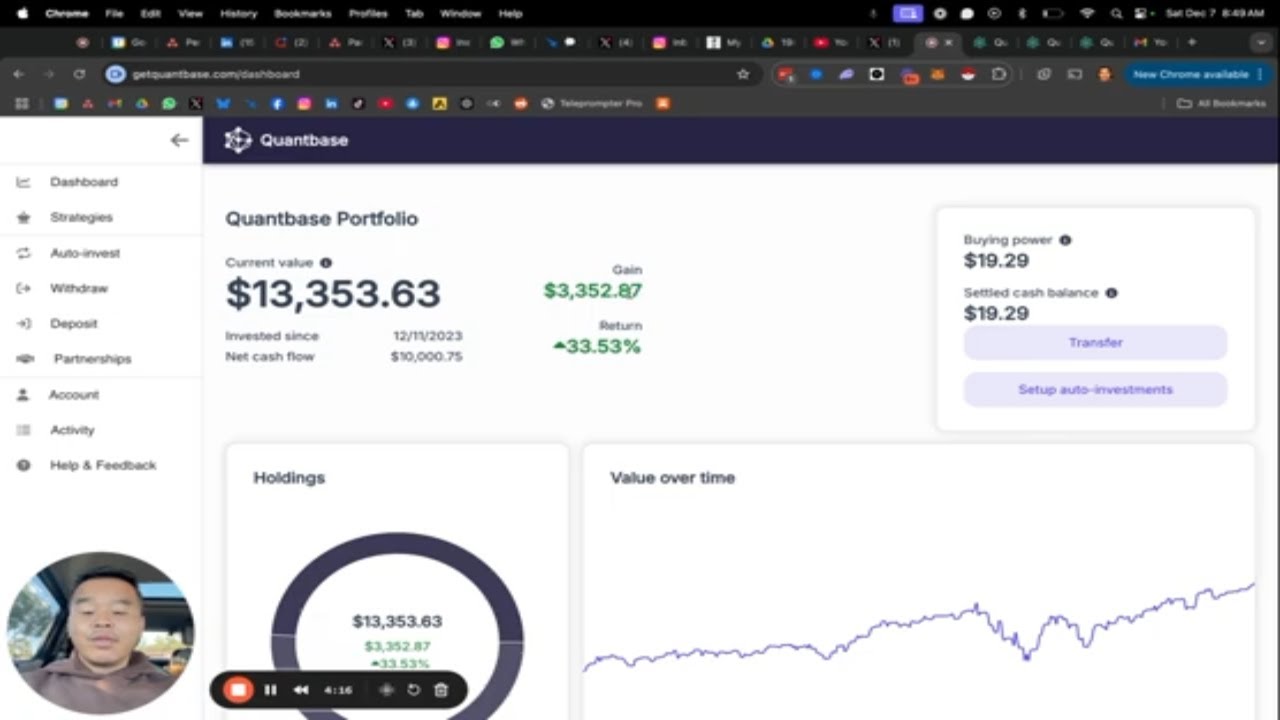Open the History menu
Screen dimensions: 1280x720
coord(238,14)
